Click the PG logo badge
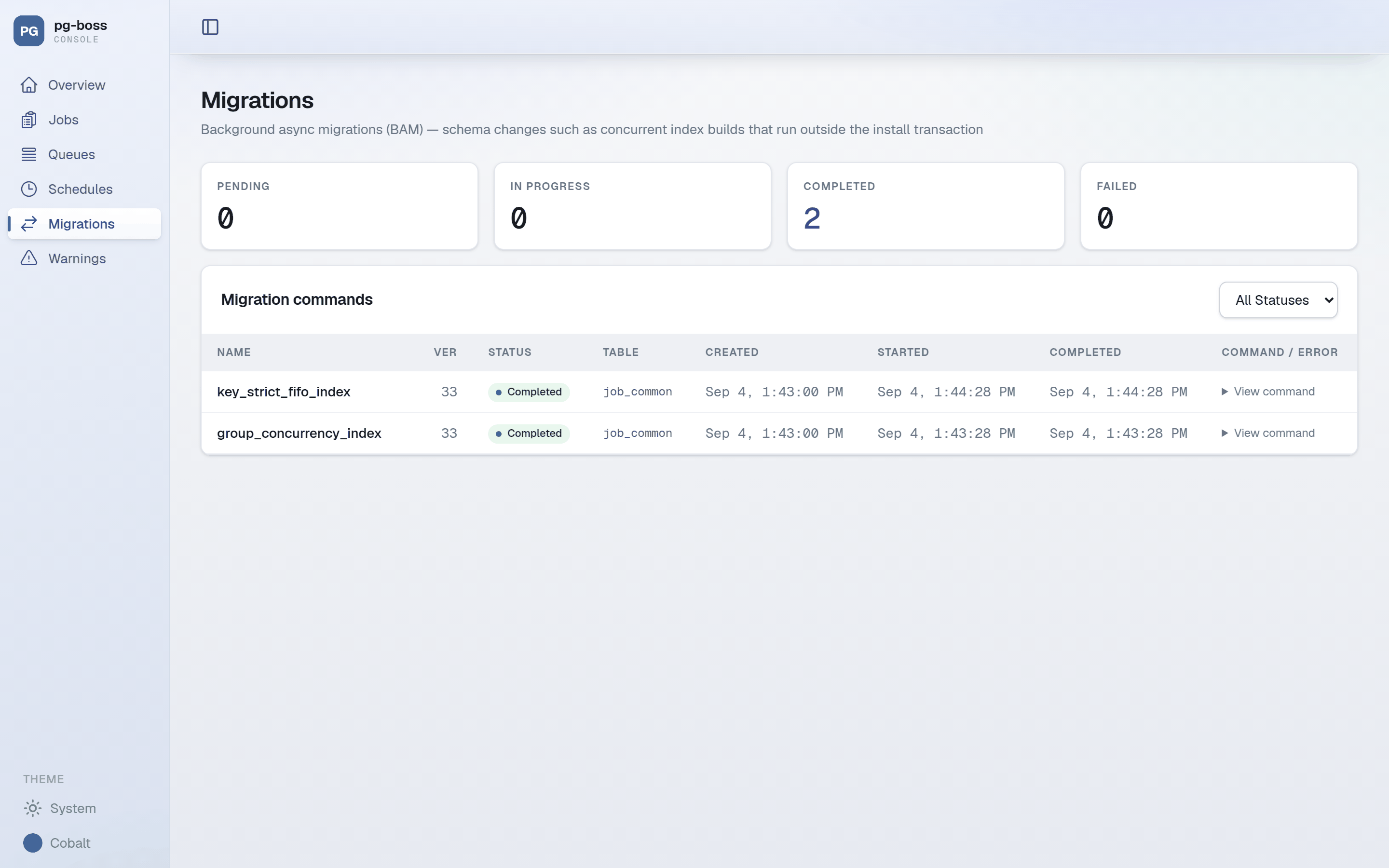The height and width of the screenshot is (868, 1389). coord(29,31)
